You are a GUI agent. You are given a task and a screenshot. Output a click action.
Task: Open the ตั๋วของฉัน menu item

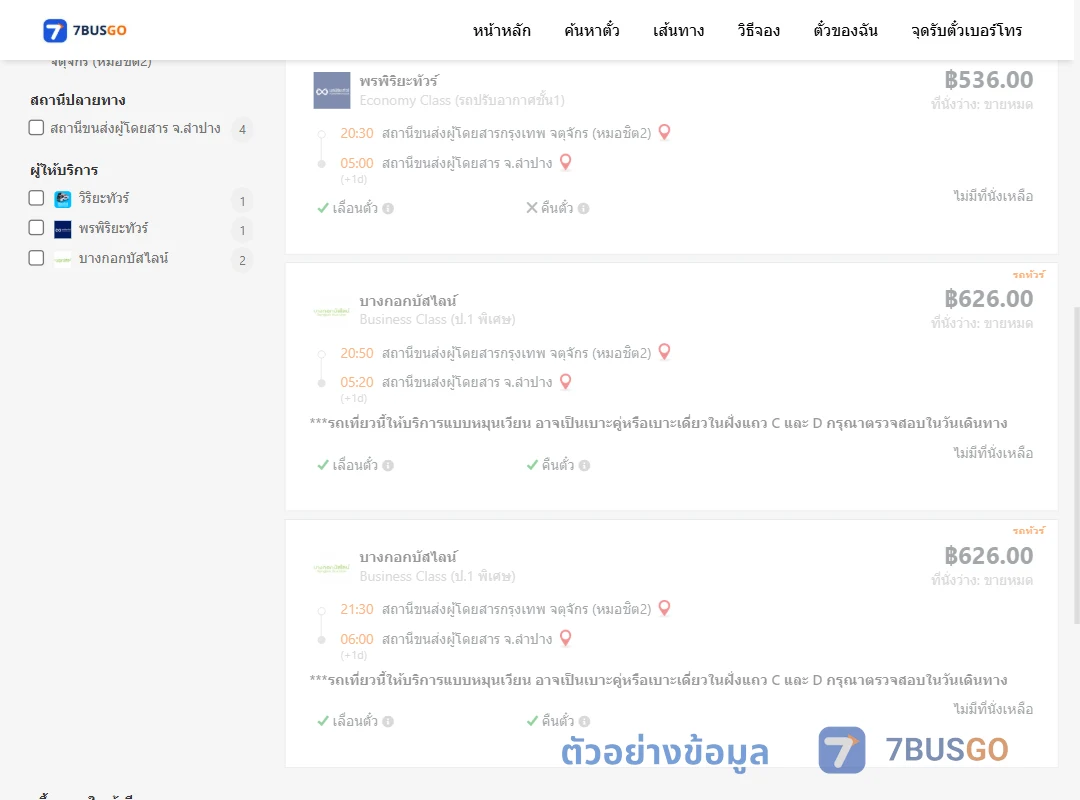coord(845,30)
